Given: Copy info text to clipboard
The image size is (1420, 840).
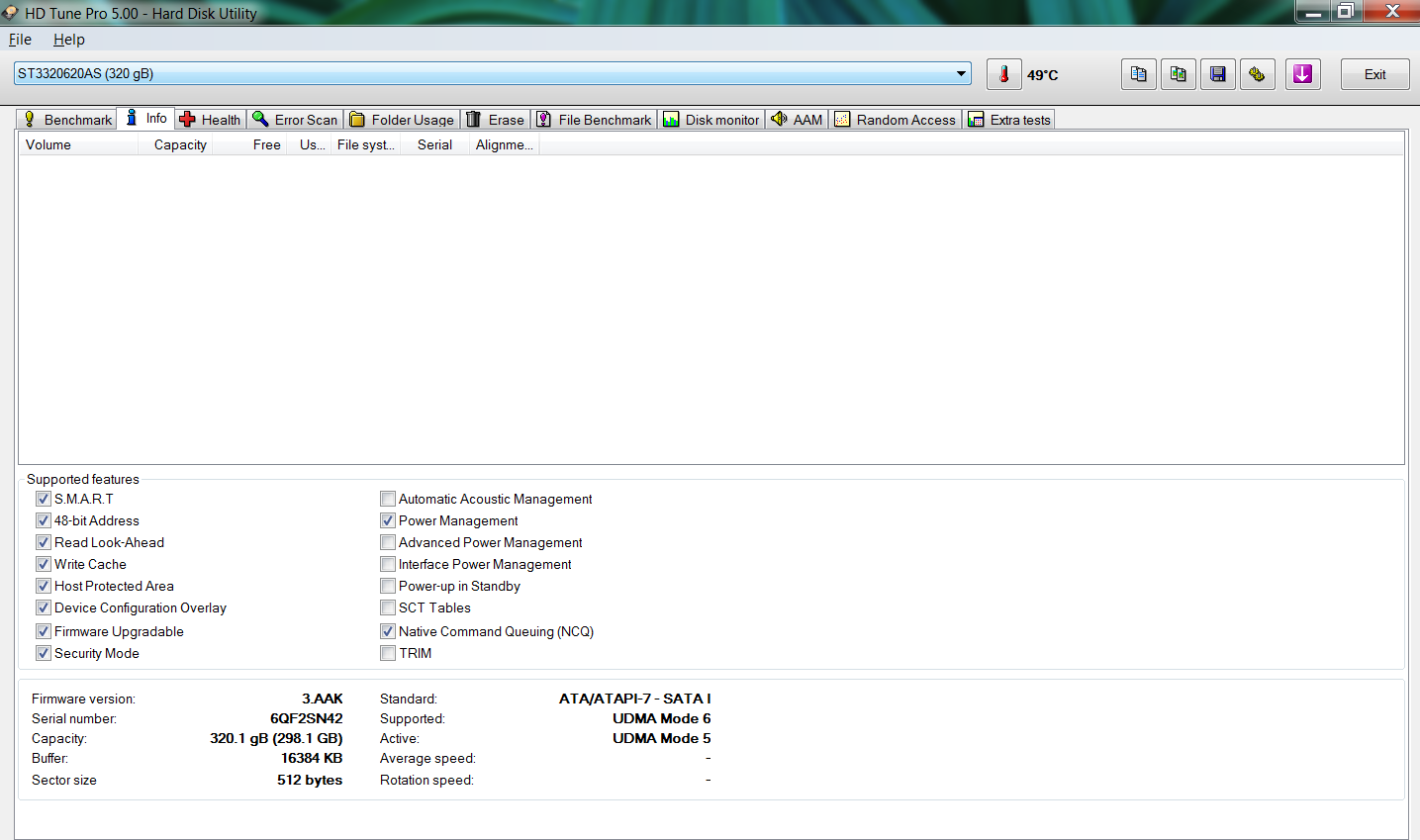Looking at the screenshot, I should [1138, 74].
